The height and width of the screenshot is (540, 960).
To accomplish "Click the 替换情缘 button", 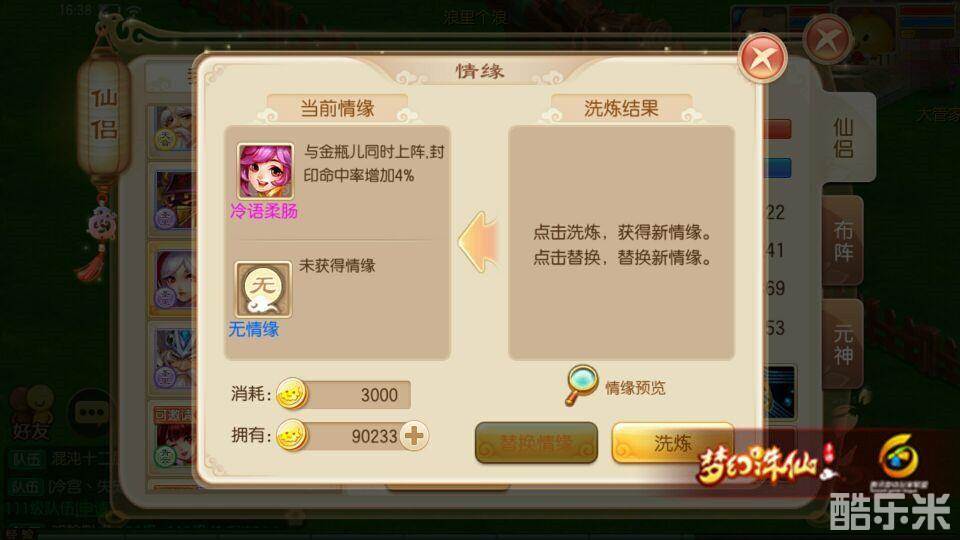I will (x=536, y=443).
